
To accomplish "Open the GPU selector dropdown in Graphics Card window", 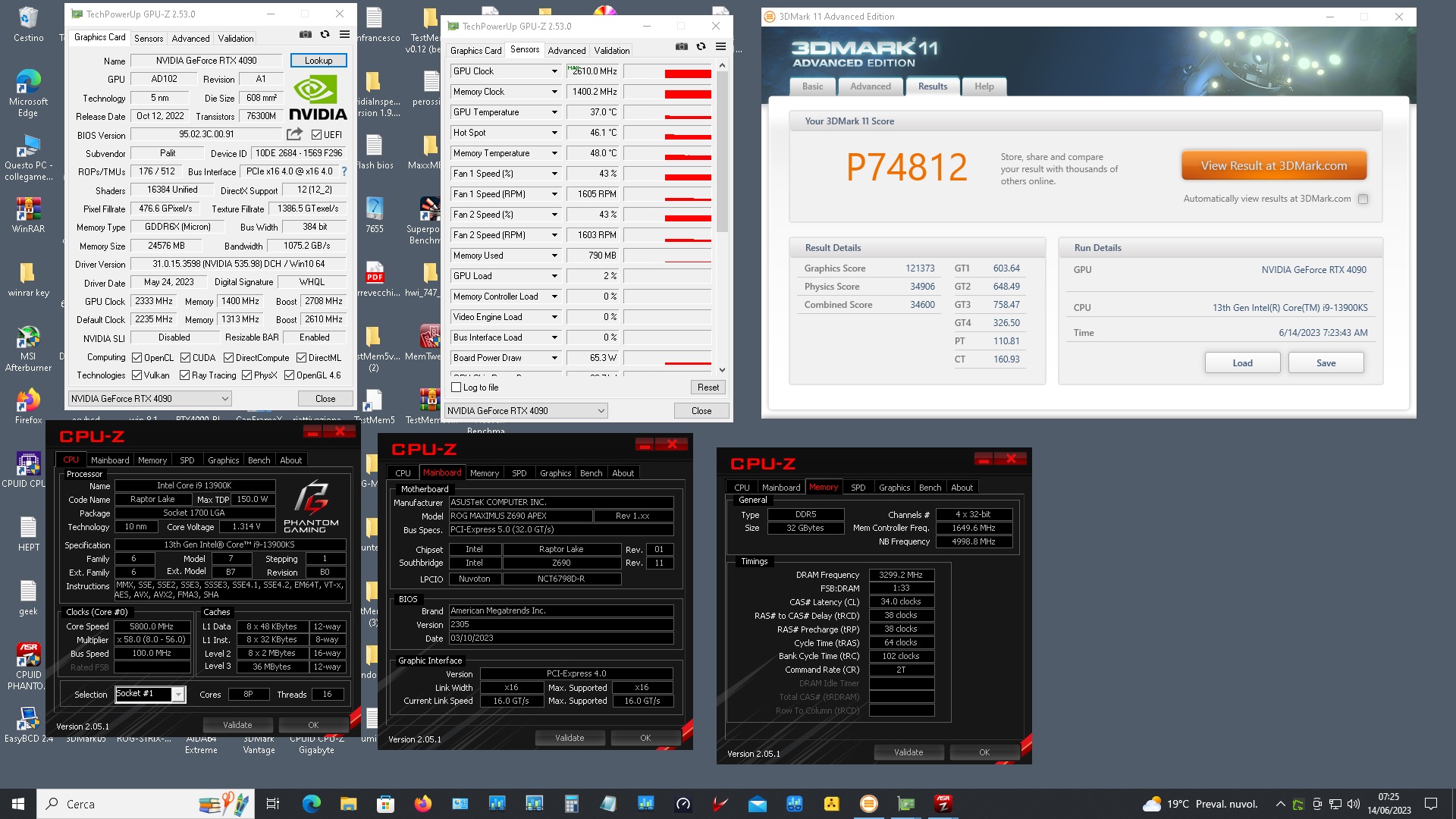I will pos(149,398).
